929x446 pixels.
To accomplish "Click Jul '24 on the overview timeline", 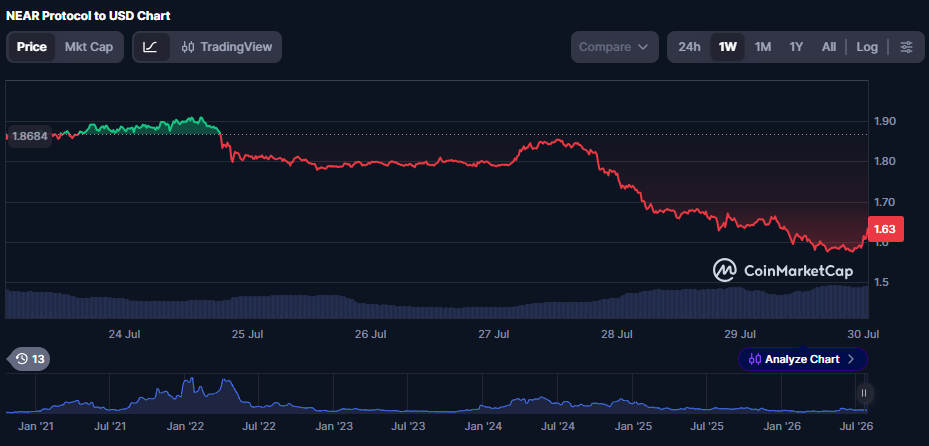I will 558,425.
